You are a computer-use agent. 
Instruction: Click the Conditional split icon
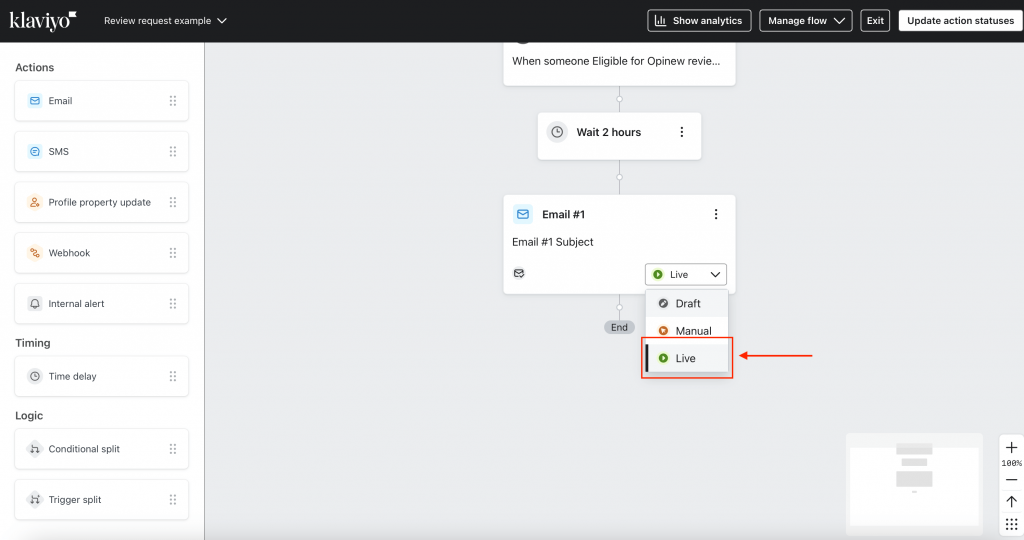pyautogui.click(x=35, y=449)
